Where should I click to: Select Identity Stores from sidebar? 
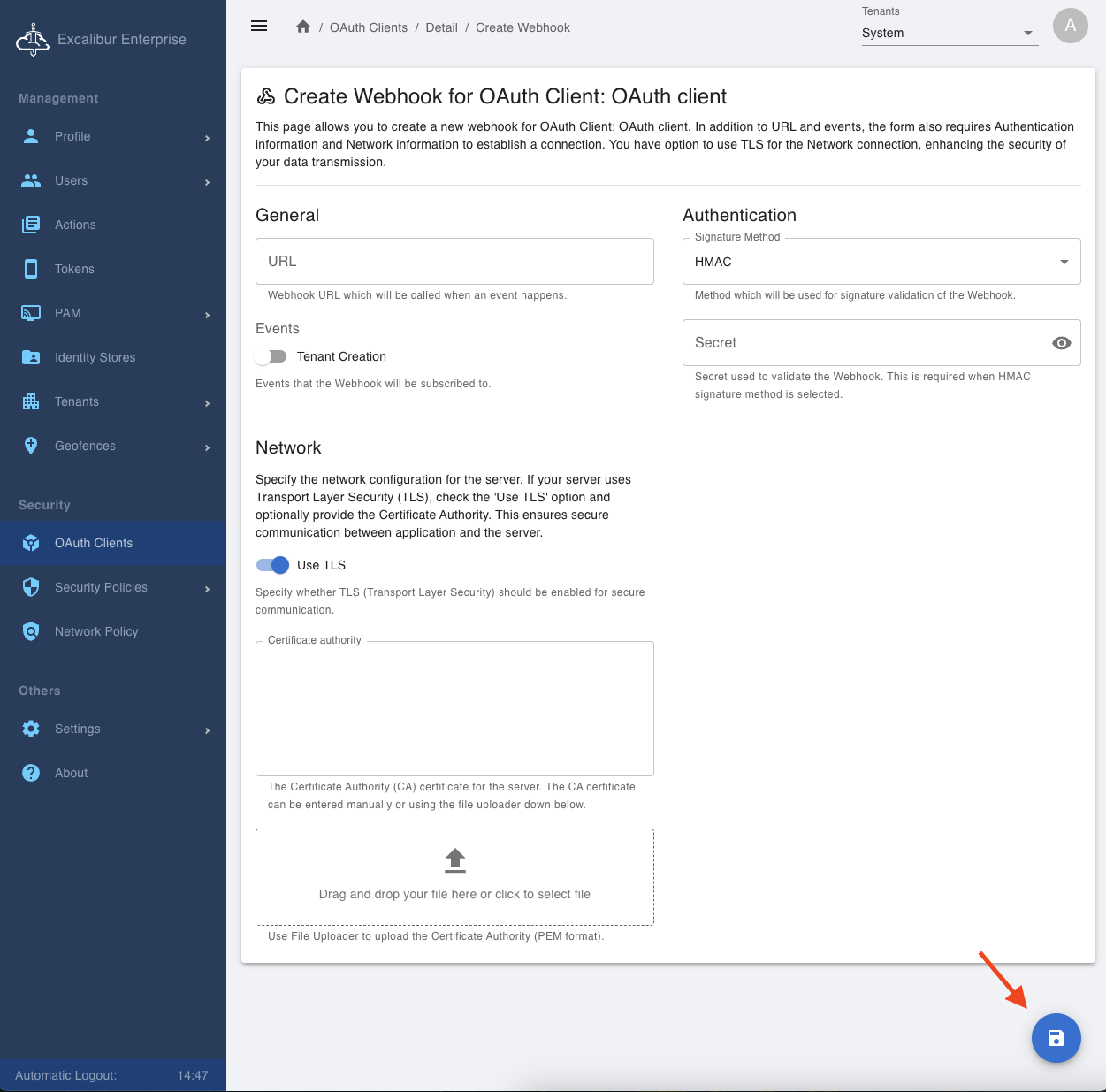tap(95, 357)
